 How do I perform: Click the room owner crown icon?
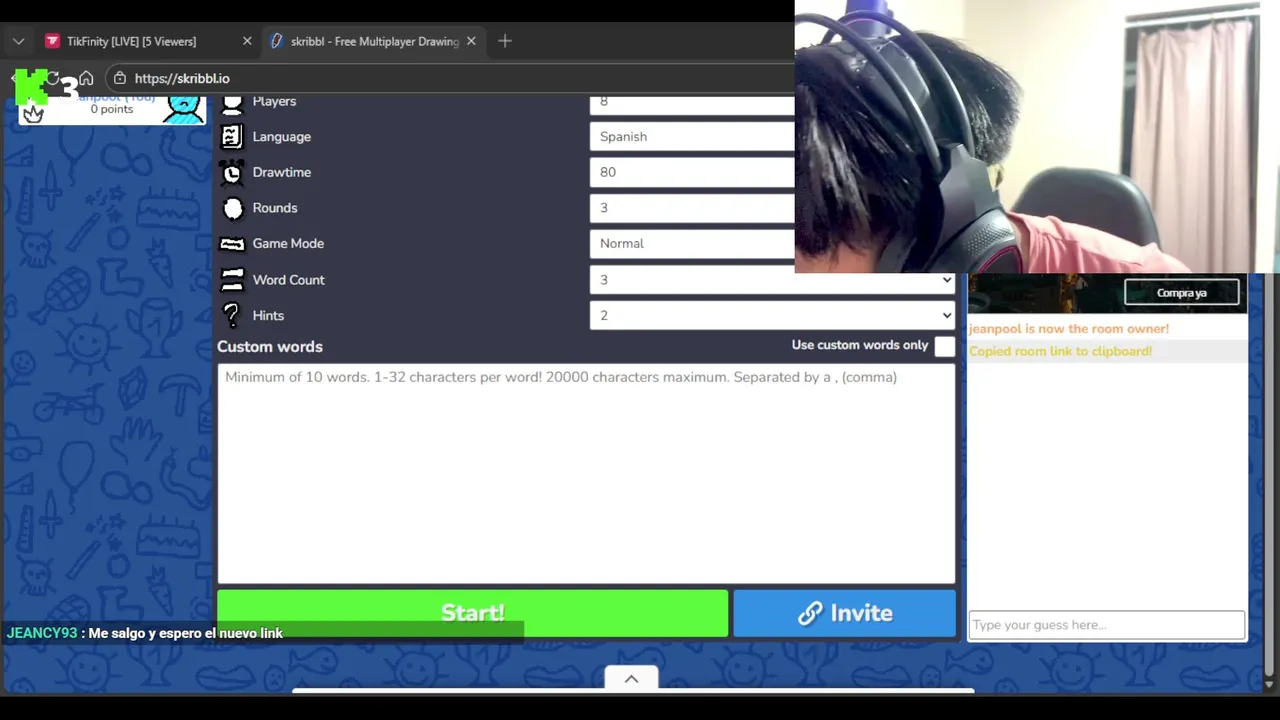(33, 113)
